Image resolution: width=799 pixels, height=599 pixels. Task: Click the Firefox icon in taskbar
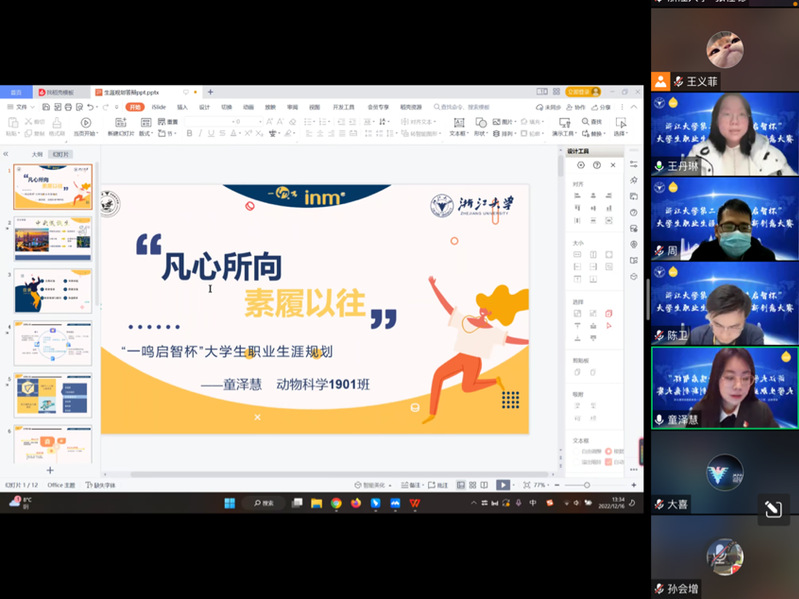pos(356,503)
